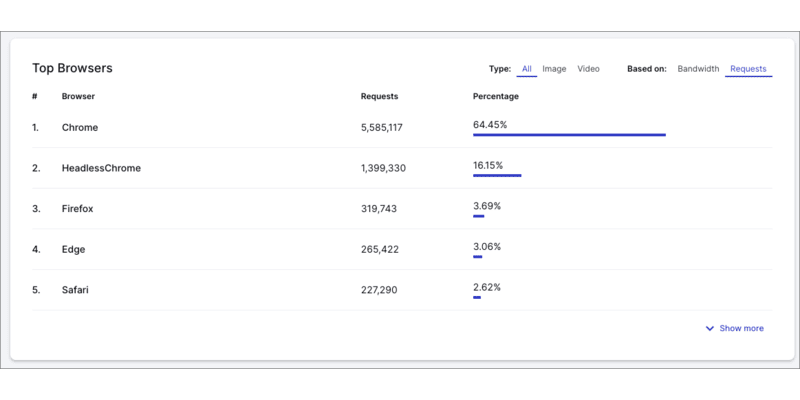Click the Safari browser name
This screenshot has width=800, height=400.
click(75, 290)
